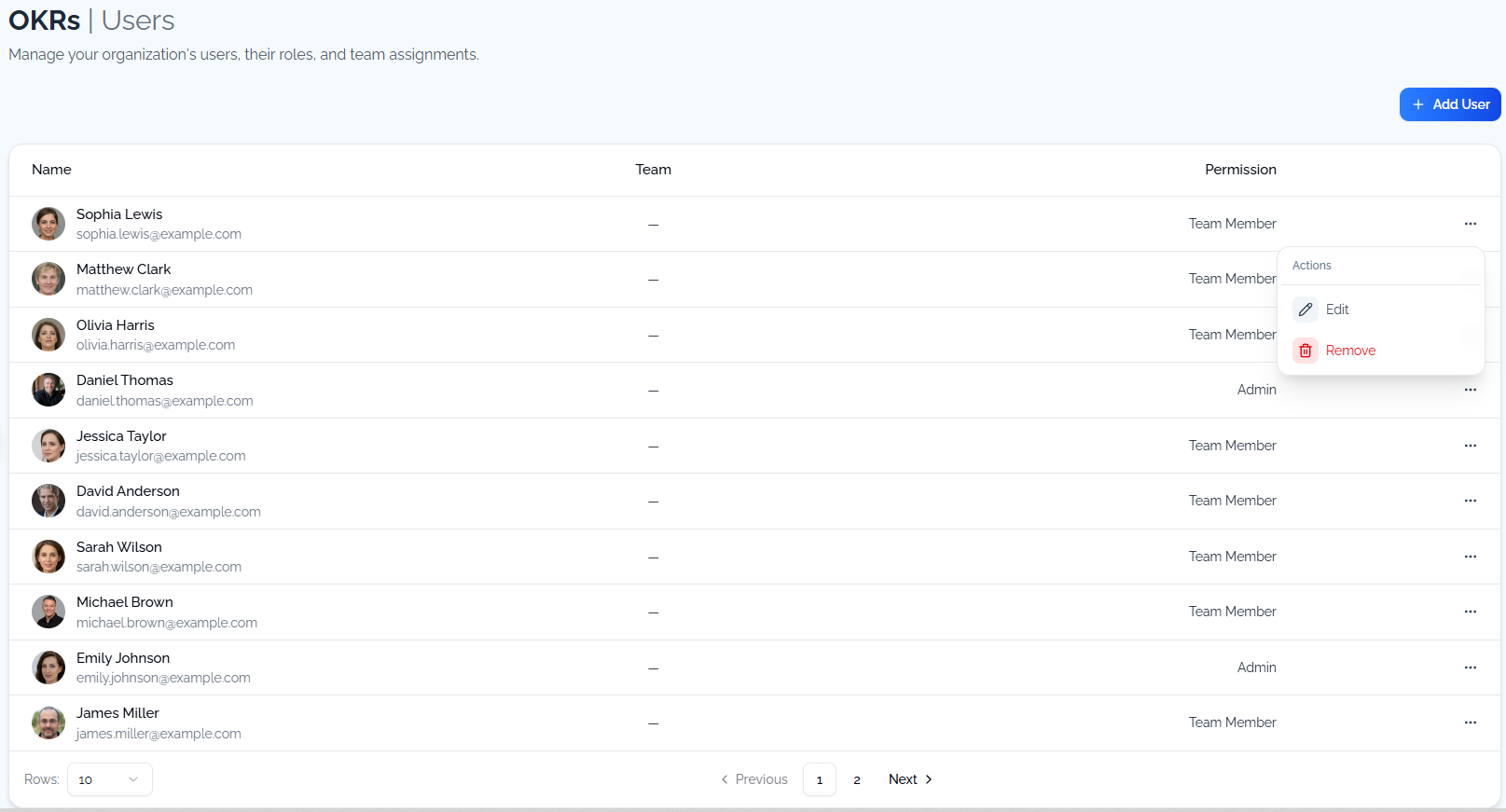Choose Remove from the Actions menu

coord(1350,351)
